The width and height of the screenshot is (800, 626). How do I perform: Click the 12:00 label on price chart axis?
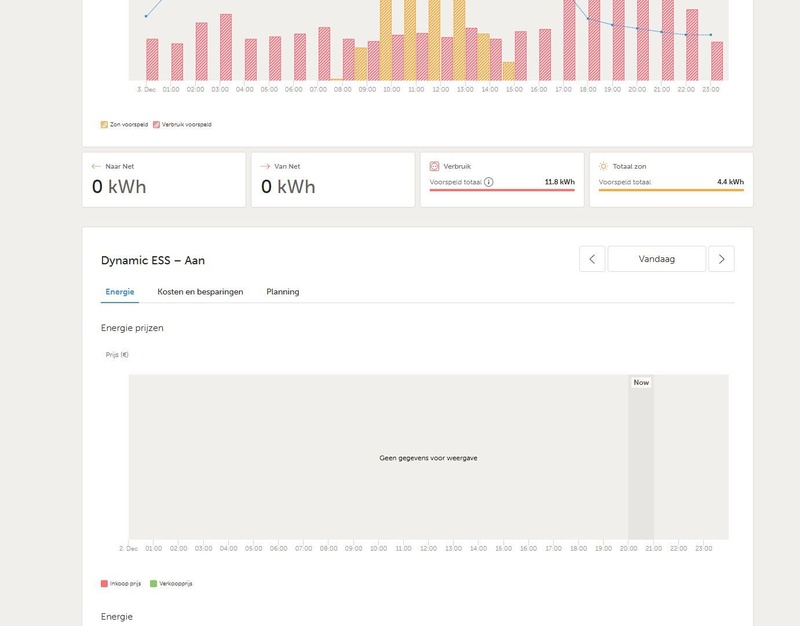coord(429,548)
